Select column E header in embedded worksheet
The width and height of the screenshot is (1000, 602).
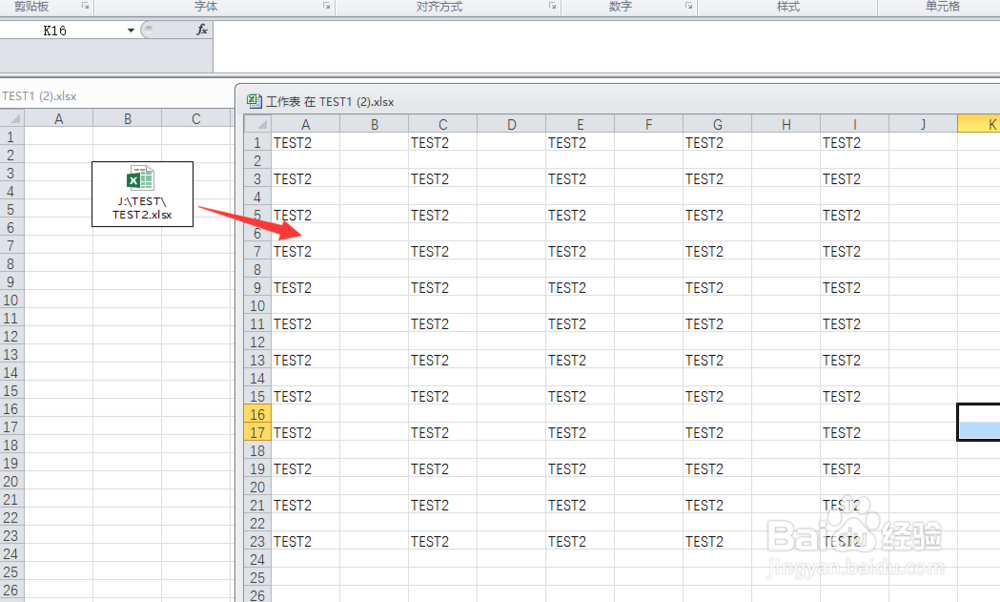tap(580, 124)
